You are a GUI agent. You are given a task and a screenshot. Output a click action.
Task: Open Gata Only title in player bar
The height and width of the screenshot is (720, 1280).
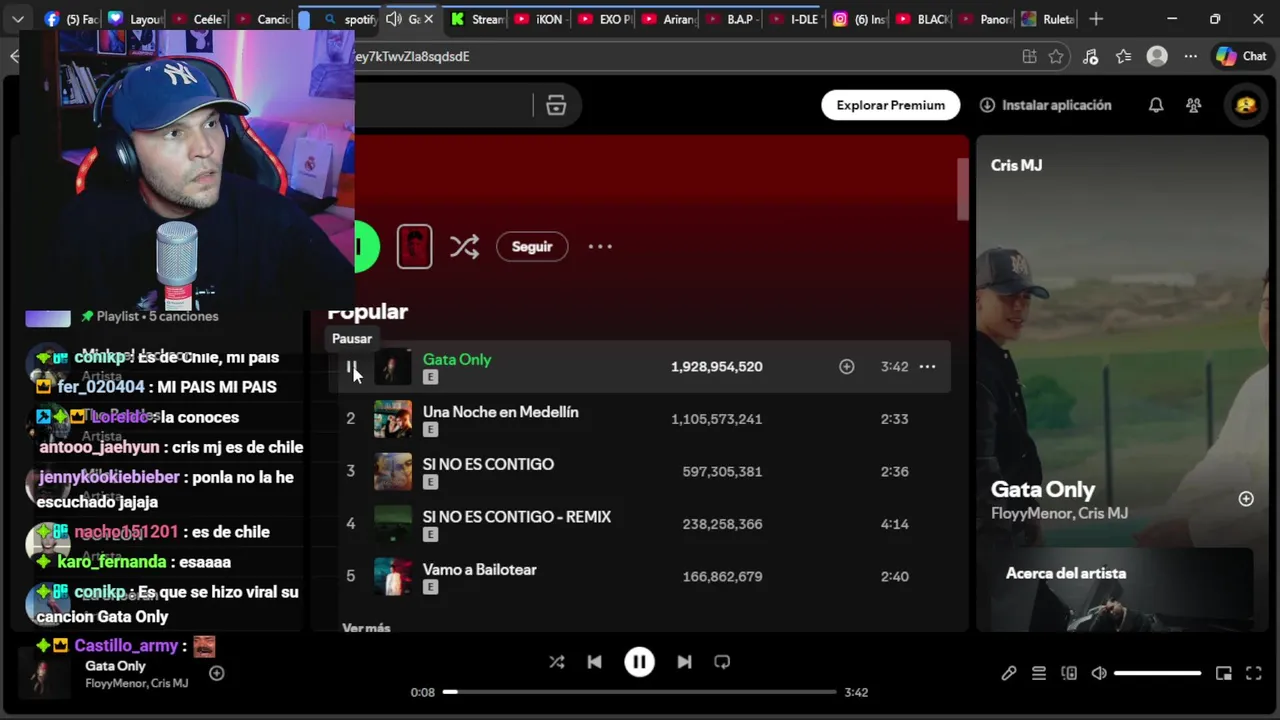(115, 666)
